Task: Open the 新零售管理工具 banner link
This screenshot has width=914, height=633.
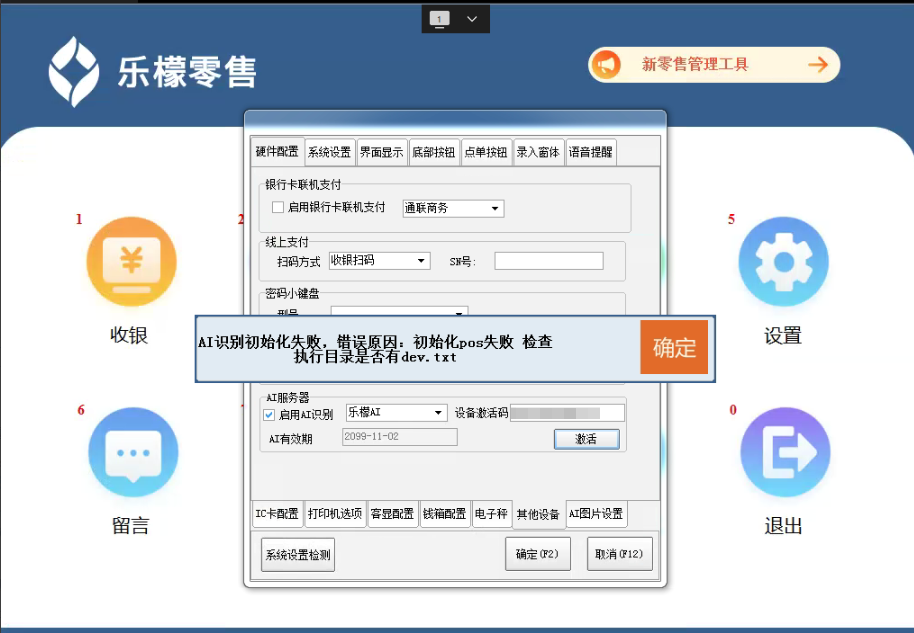Action: 714,65
